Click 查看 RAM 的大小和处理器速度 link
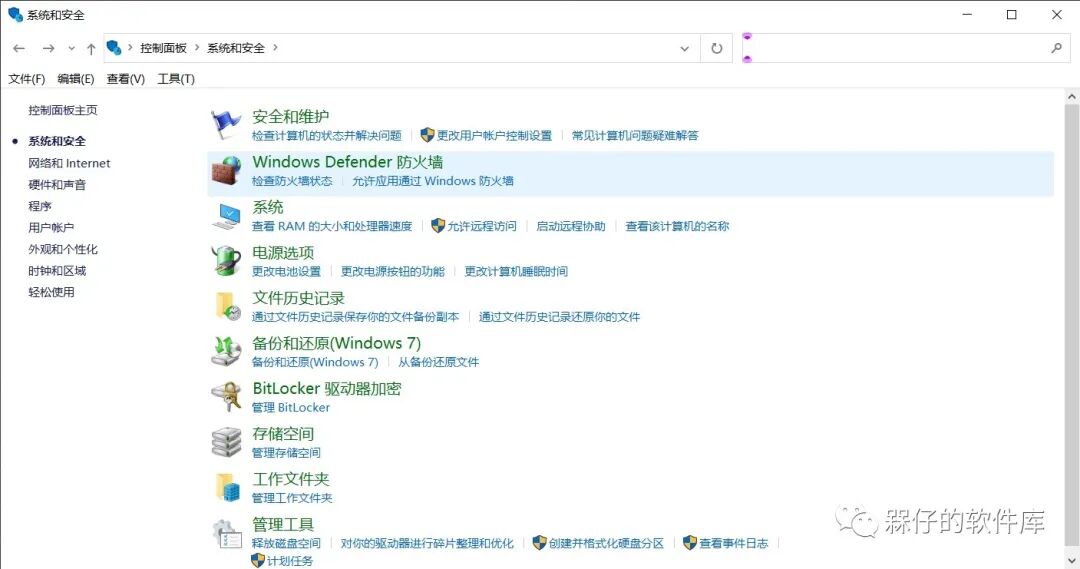 [x=332, y=226]
